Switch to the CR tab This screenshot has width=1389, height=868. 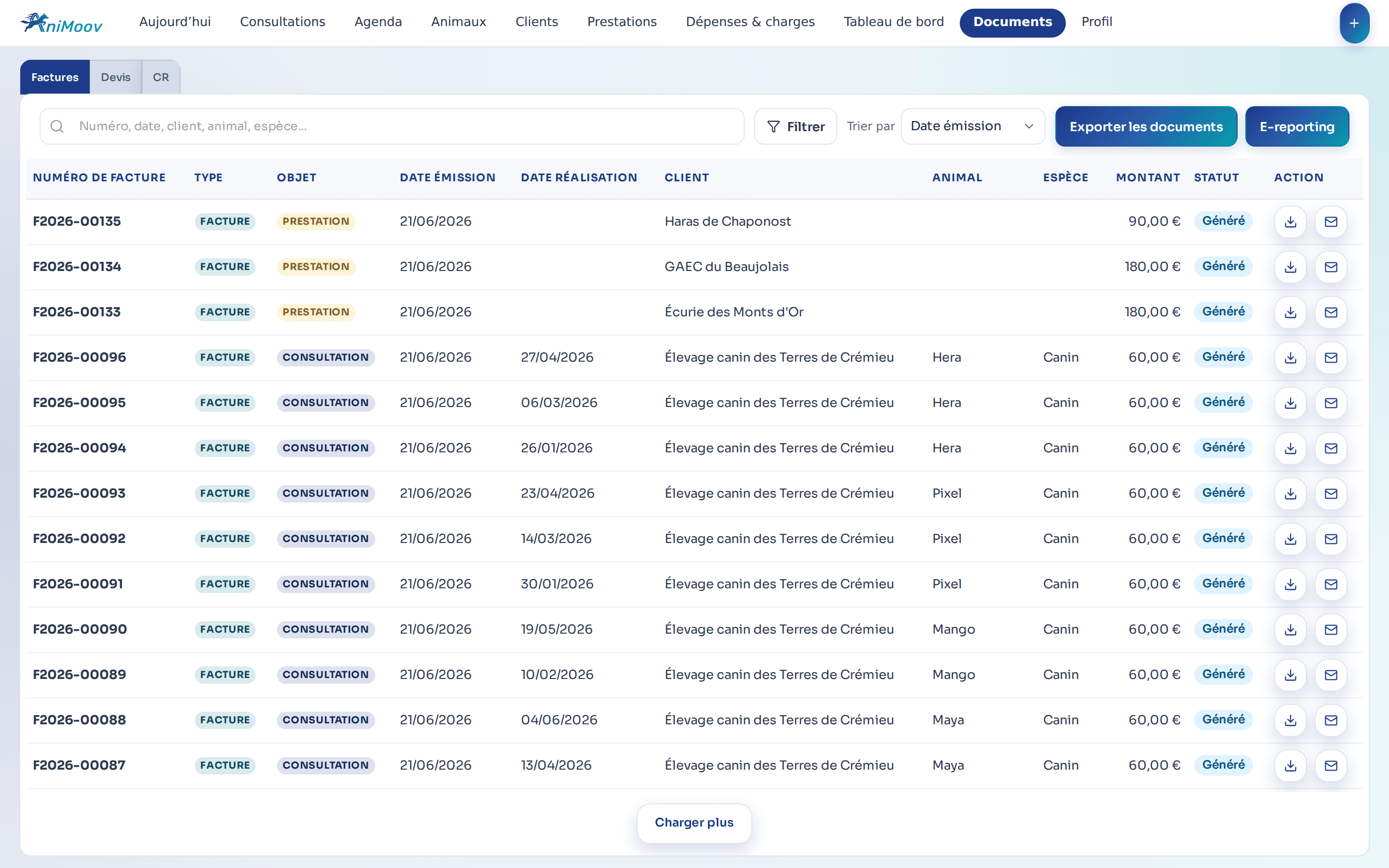161,77
